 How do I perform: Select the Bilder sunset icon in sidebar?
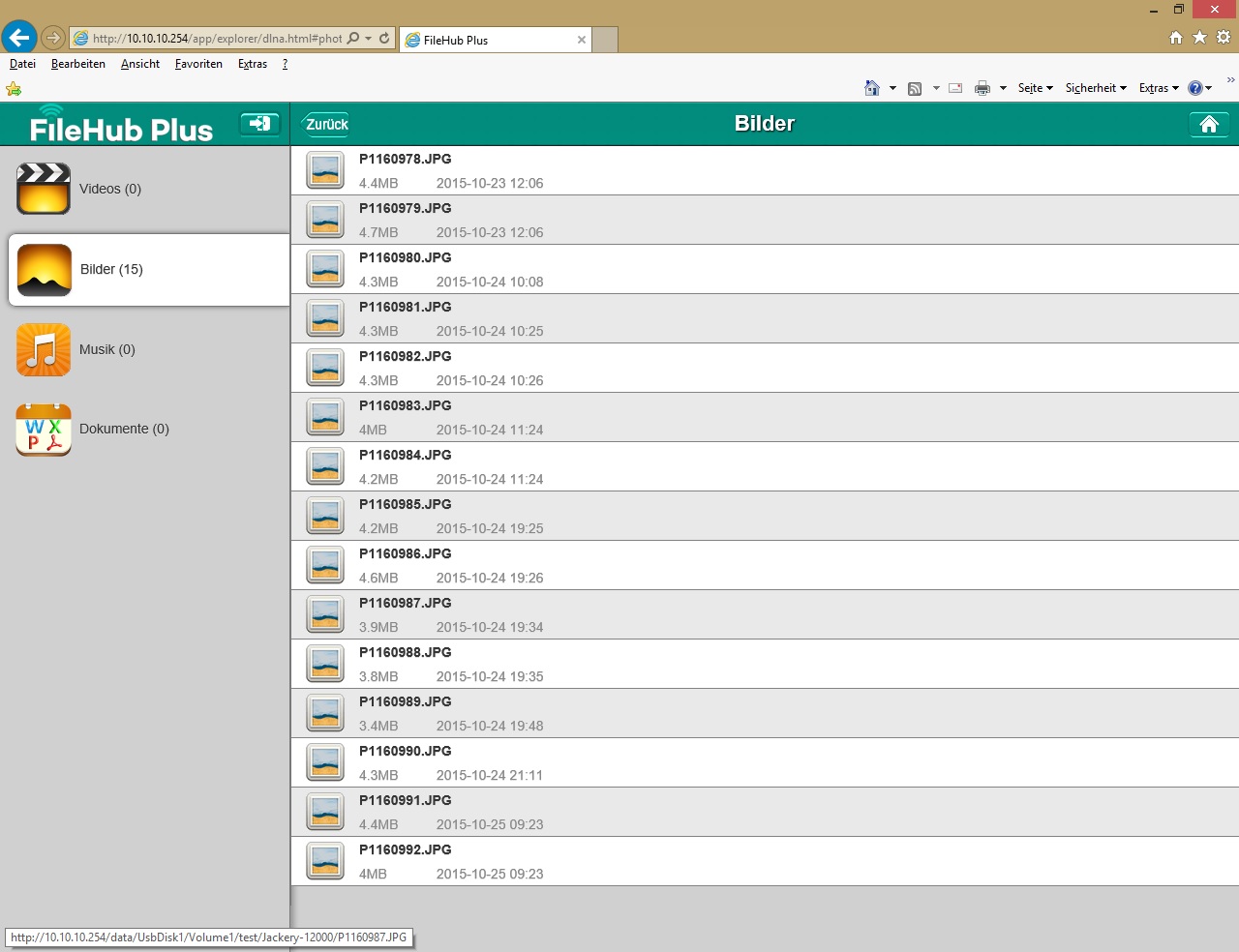tap(44, 269)
